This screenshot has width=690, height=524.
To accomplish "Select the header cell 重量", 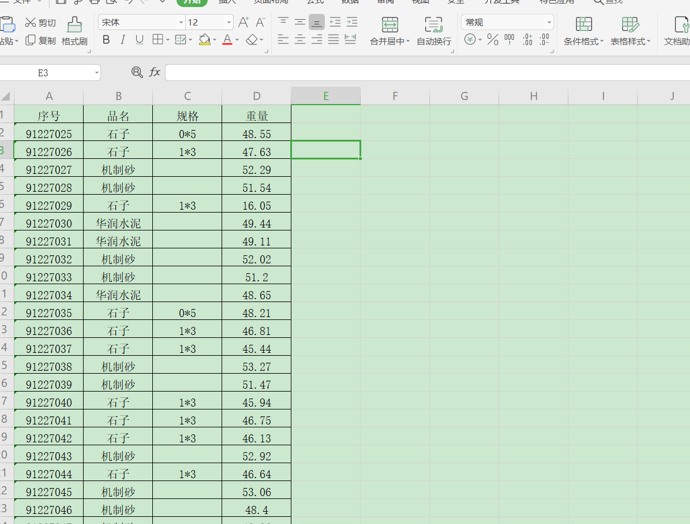I will click(x=257, y=115).
